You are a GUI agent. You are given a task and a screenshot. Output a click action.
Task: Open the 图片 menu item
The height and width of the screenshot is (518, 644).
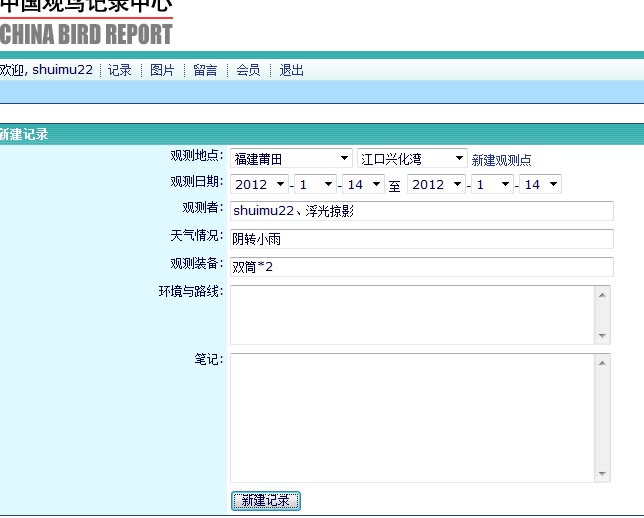(162, 70)
